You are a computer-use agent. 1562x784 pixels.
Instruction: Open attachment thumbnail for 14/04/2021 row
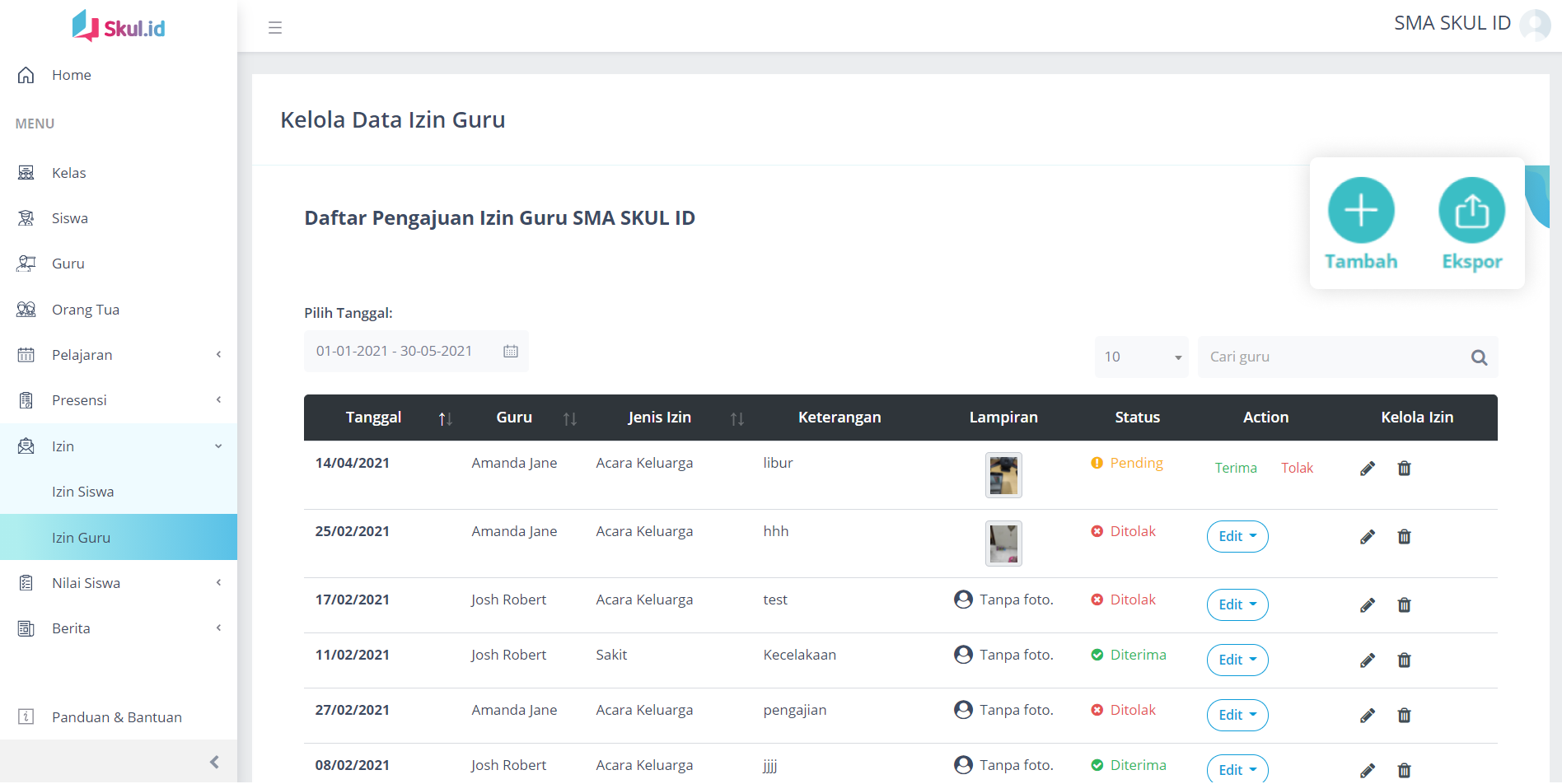(x=1003, y=475)
